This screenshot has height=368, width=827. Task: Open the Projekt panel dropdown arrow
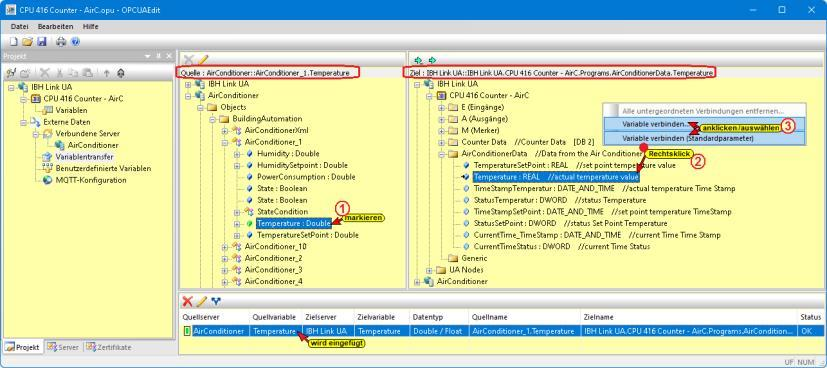pyautogui.click(x=148, y=56)
